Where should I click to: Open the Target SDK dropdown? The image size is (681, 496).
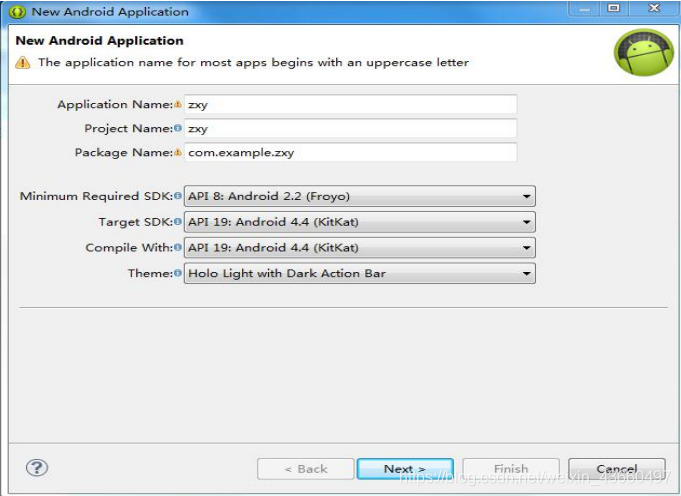coord(360,222)
